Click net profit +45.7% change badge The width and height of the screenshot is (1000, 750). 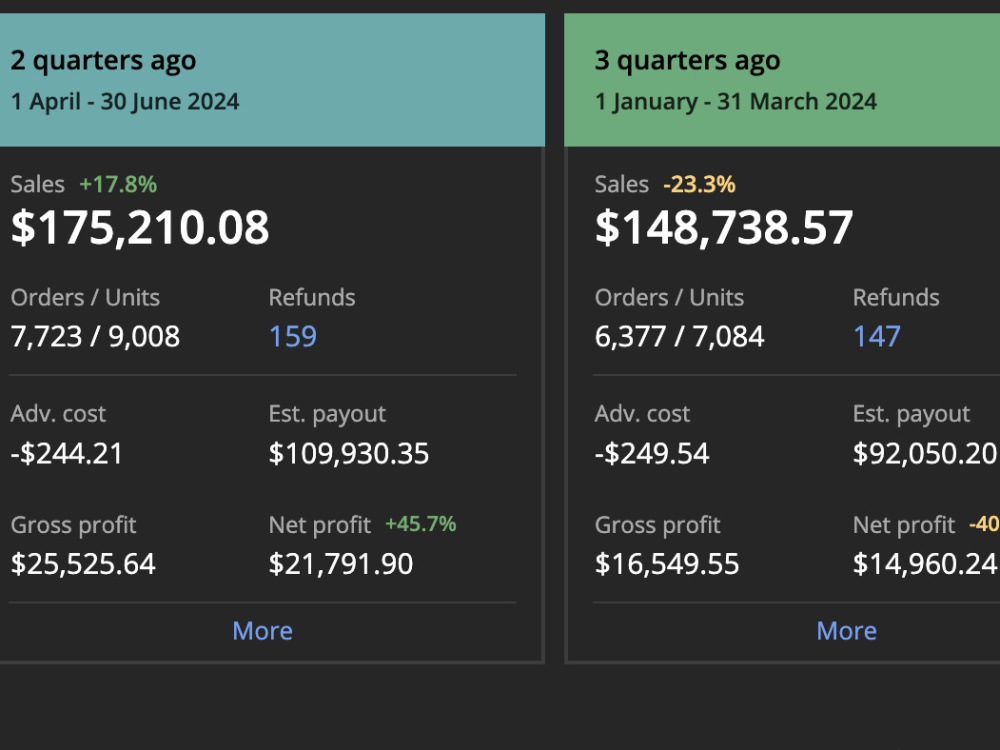[x=421, y=524]
